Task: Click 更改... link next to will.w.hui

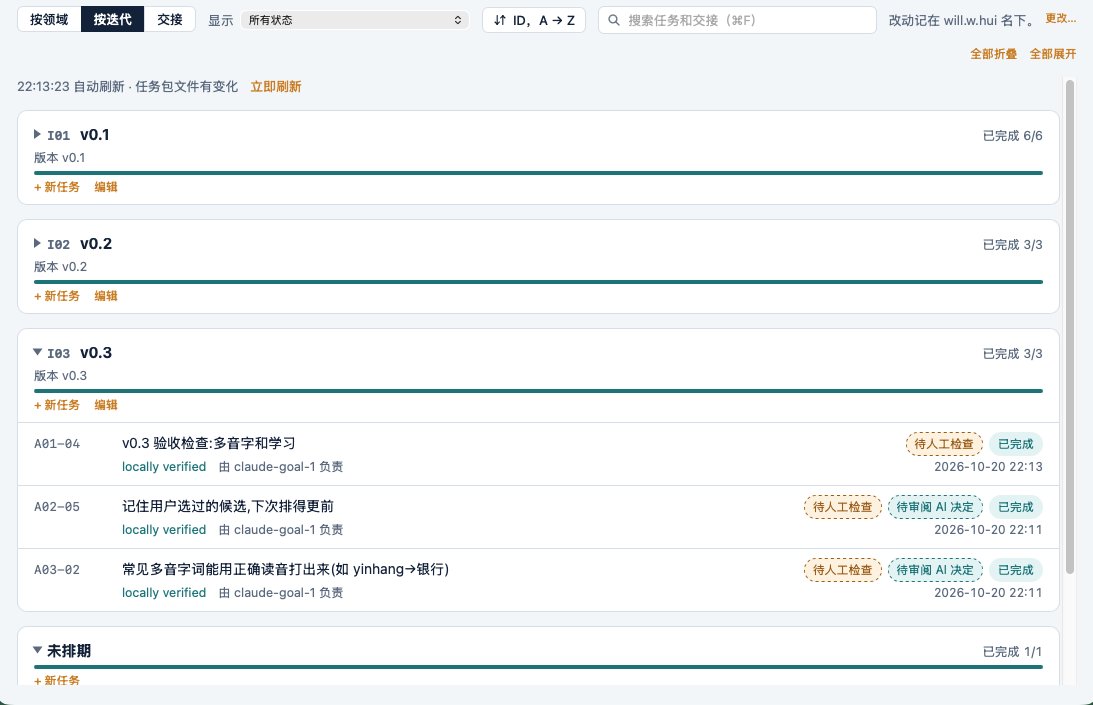Action: pos(1060,18)
